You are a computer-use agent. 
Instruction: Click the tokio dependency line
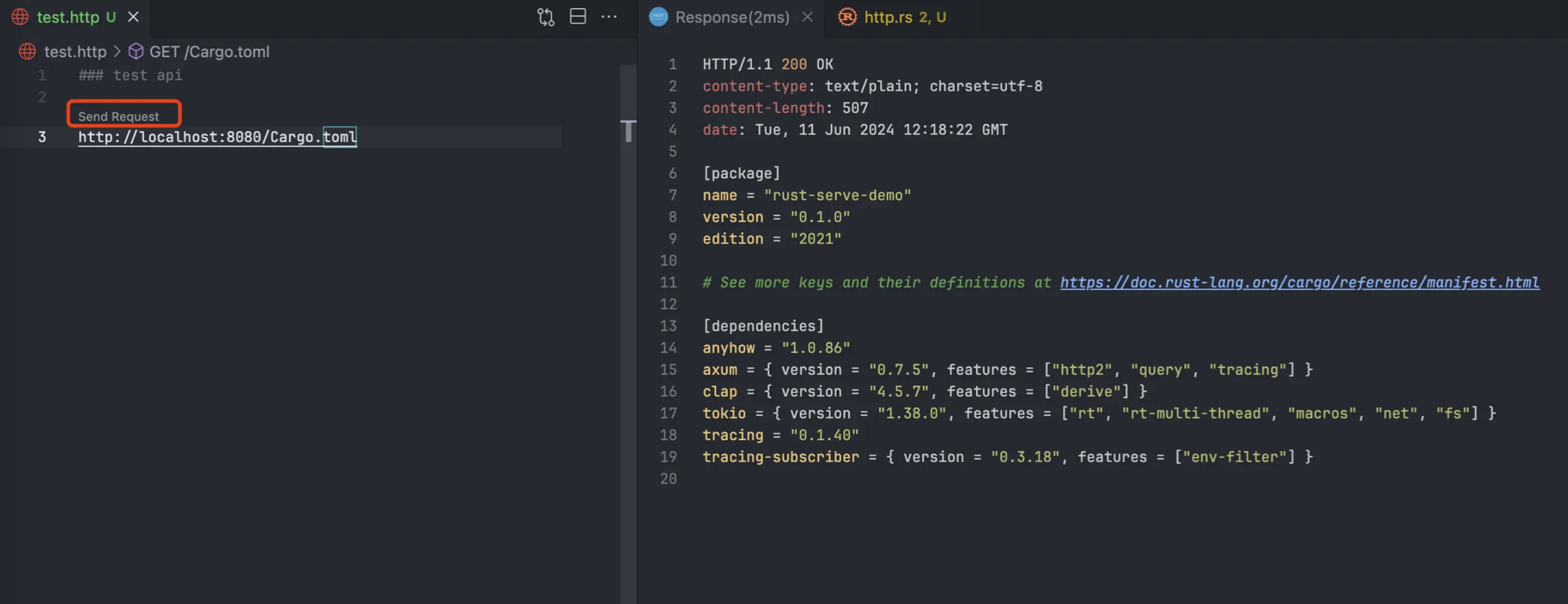[x=1099, y=413]
